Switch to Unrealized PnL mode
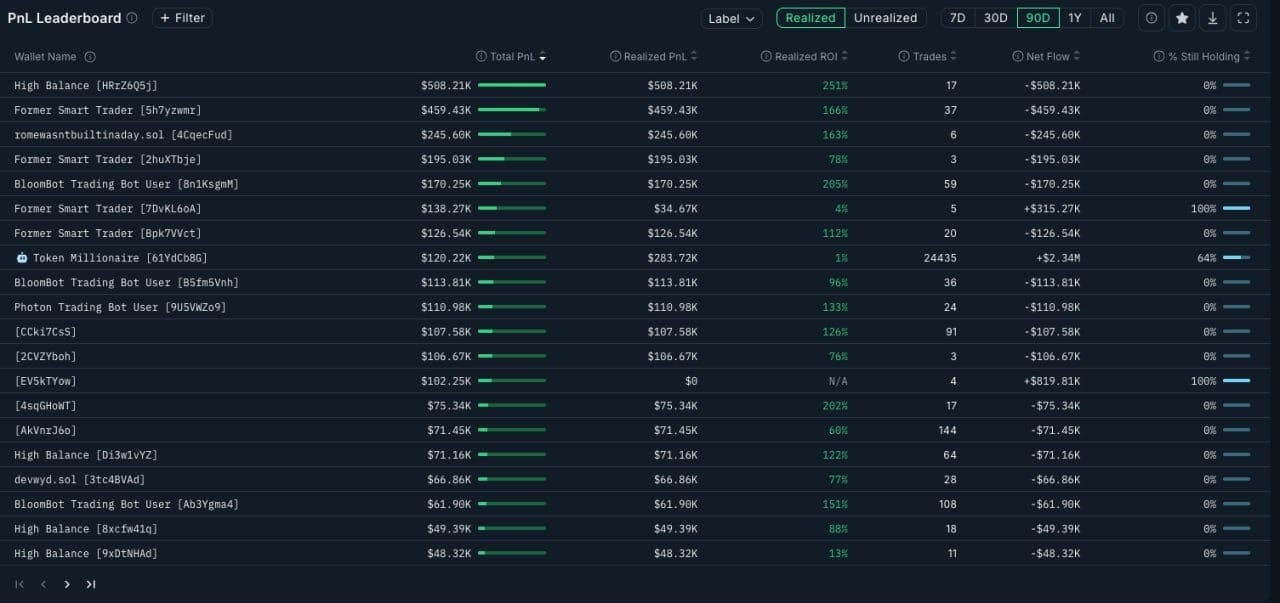The image size is (1280, 603). 885,18
